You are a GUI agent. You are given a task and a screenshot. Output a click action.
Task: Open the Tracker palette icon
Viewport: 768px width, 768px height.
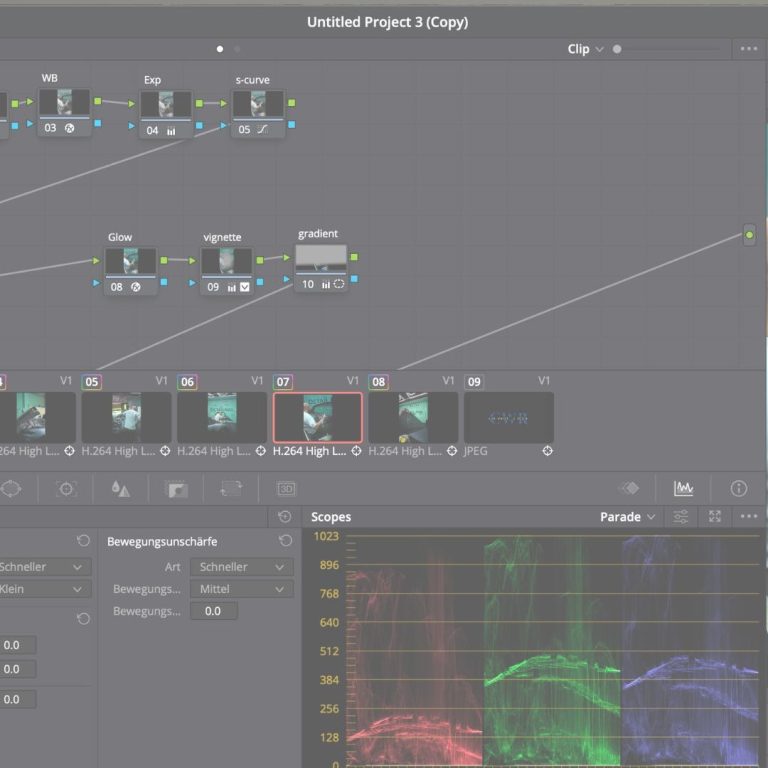(x=66, y=489)
